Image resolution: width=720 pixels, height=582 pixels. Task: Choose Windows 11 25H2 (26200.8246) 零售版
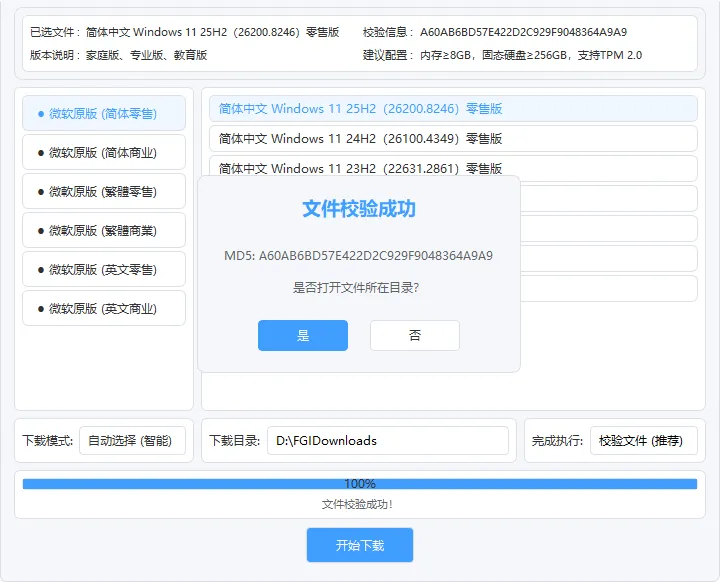pos(453,109)
